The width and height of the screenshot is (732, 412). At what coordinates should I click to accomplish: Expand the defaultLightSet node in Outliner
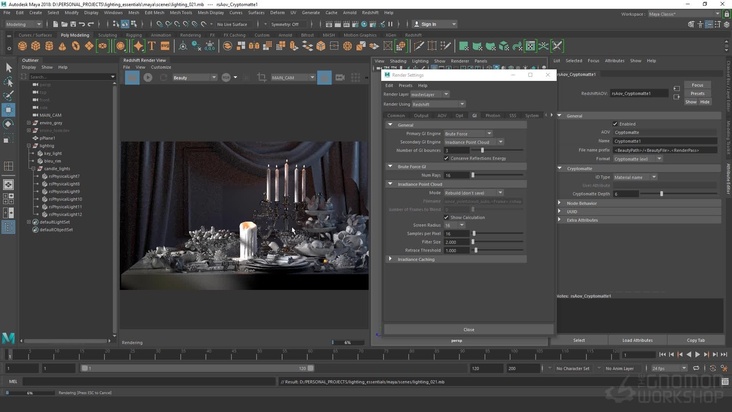28,222
